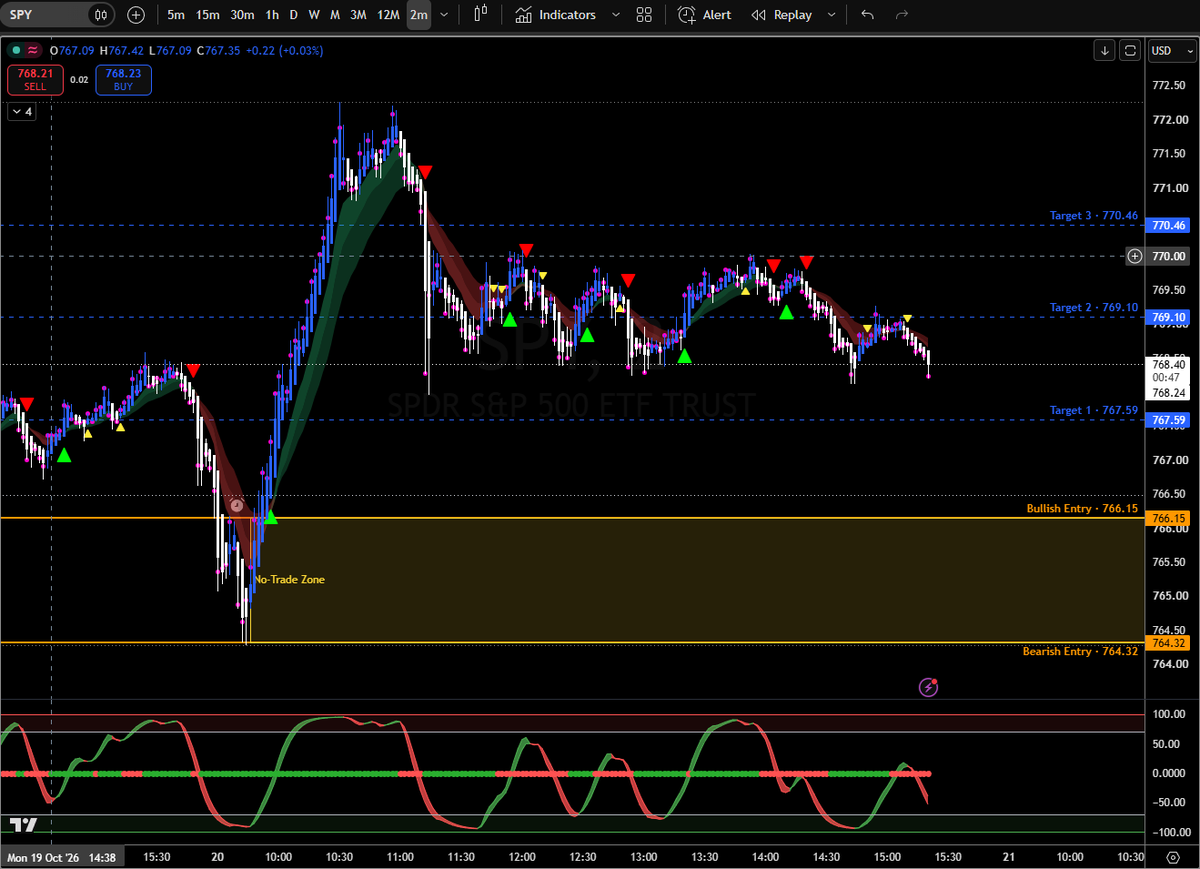This screenshot has width=1200, height=869.
Task: Click the red 768.21 SELL button
Action: tap(35, 79)
